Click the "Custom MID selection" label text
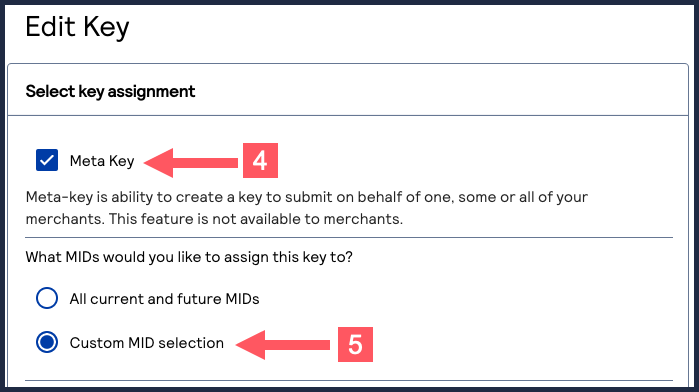Screen dimensions: 699x392 147,343
